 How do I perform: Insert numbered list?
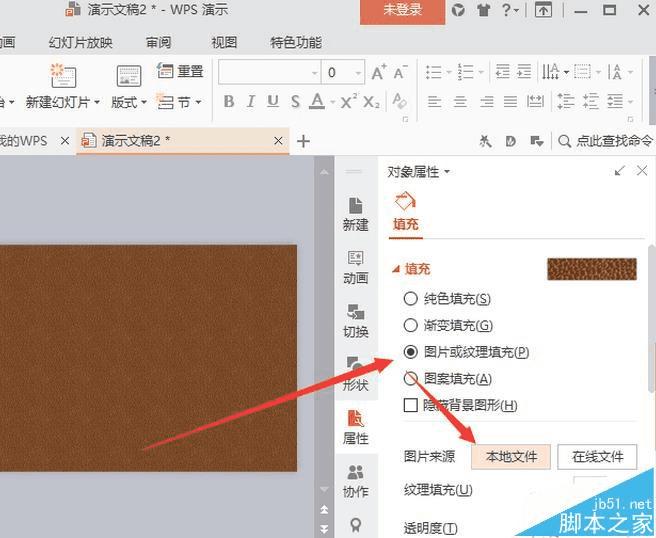465,72
